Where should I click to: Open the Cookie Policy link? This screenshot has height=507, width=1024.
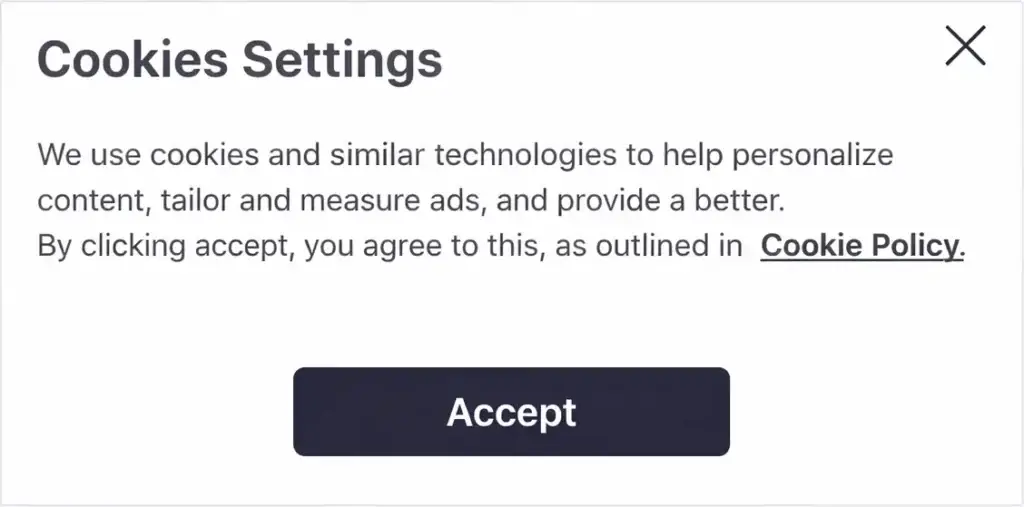[861, 245]
